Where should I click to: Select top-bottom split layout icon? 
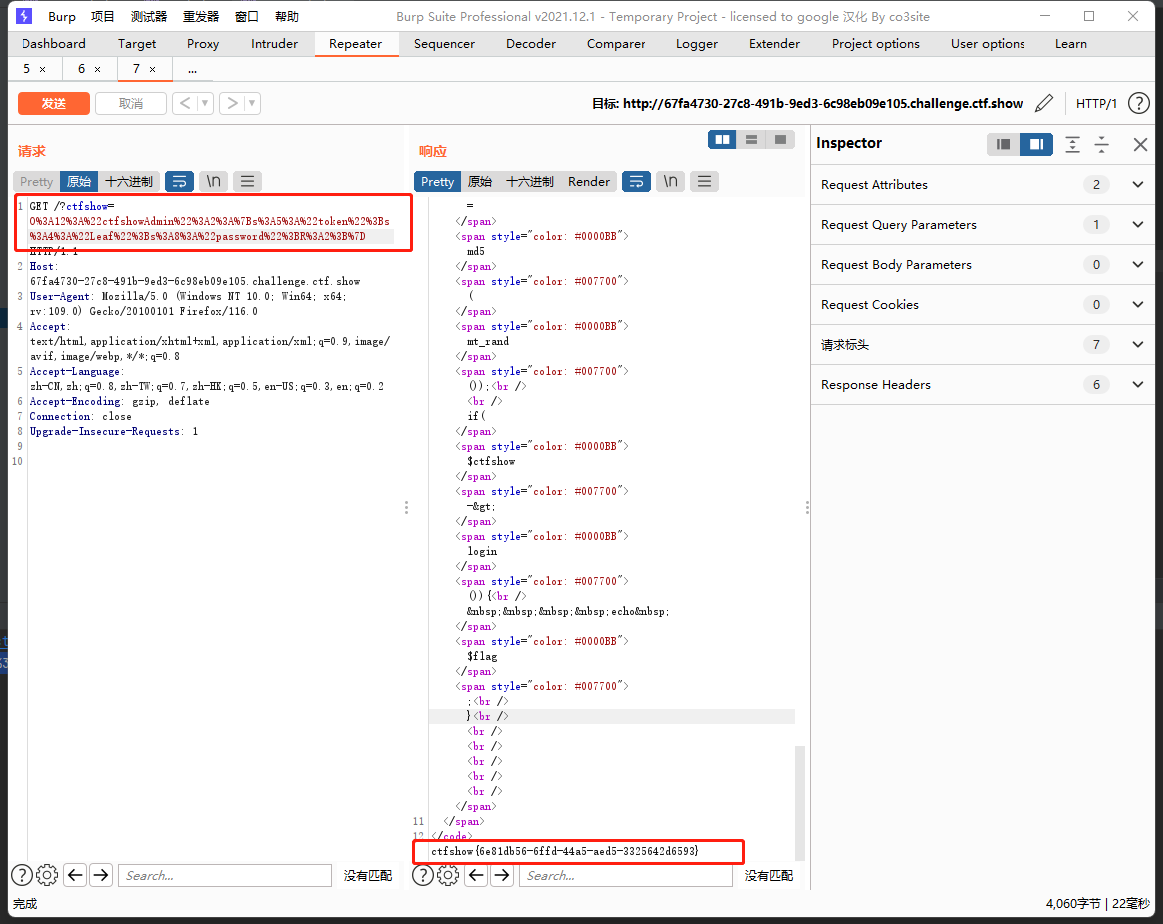pyautogui.click(x=751, y=139)
